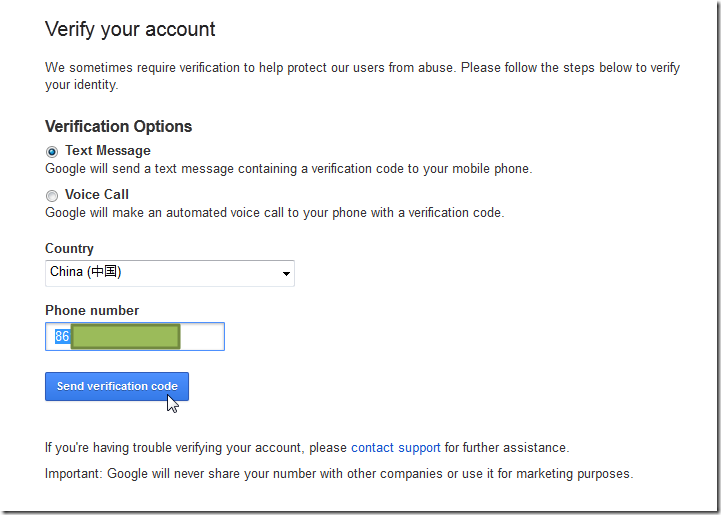Viewport: 721px width, 515px height.
Task: Focus the empty end of the Phone number field
Action: click(202, 337)
